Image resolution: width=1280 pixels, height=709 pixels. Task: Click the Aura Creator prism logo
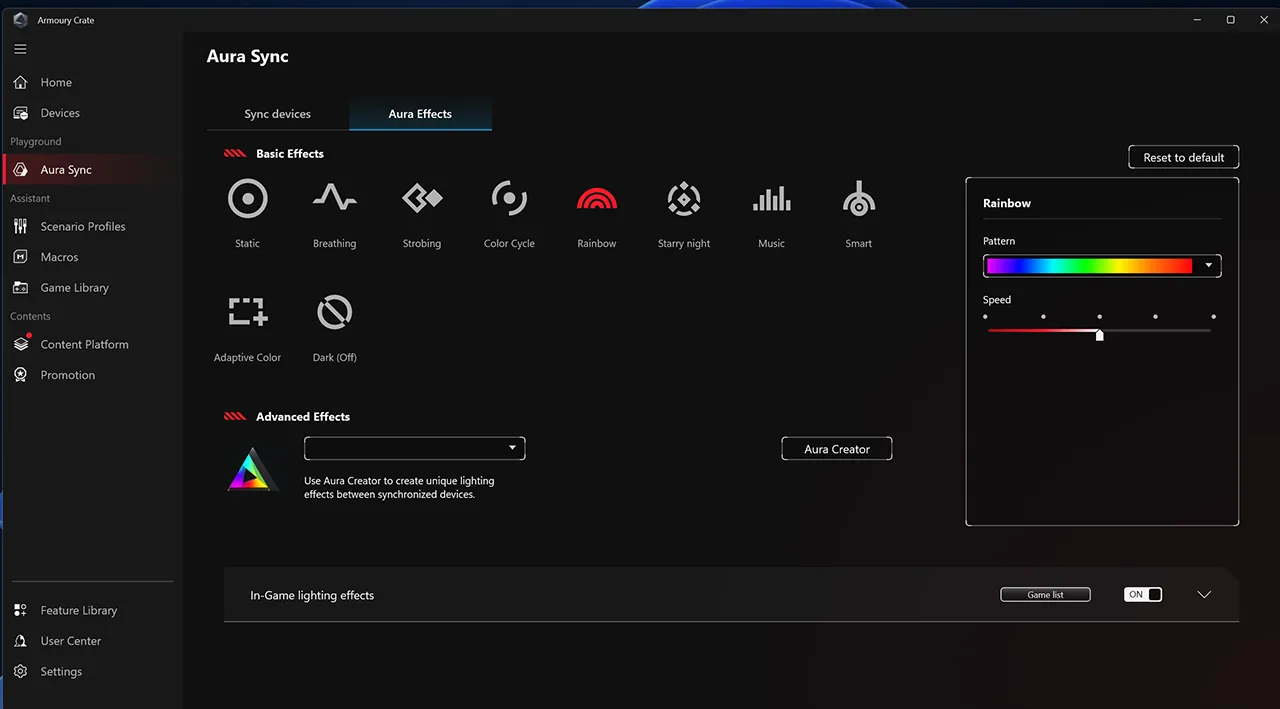[x=252, y=469]
